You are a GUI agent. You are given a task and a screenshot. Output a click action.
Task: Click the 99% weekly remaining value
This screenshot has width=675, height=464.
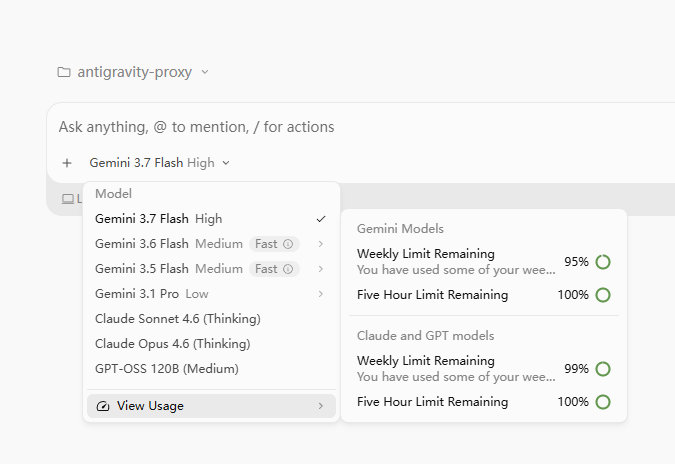(x=576, y=369)
